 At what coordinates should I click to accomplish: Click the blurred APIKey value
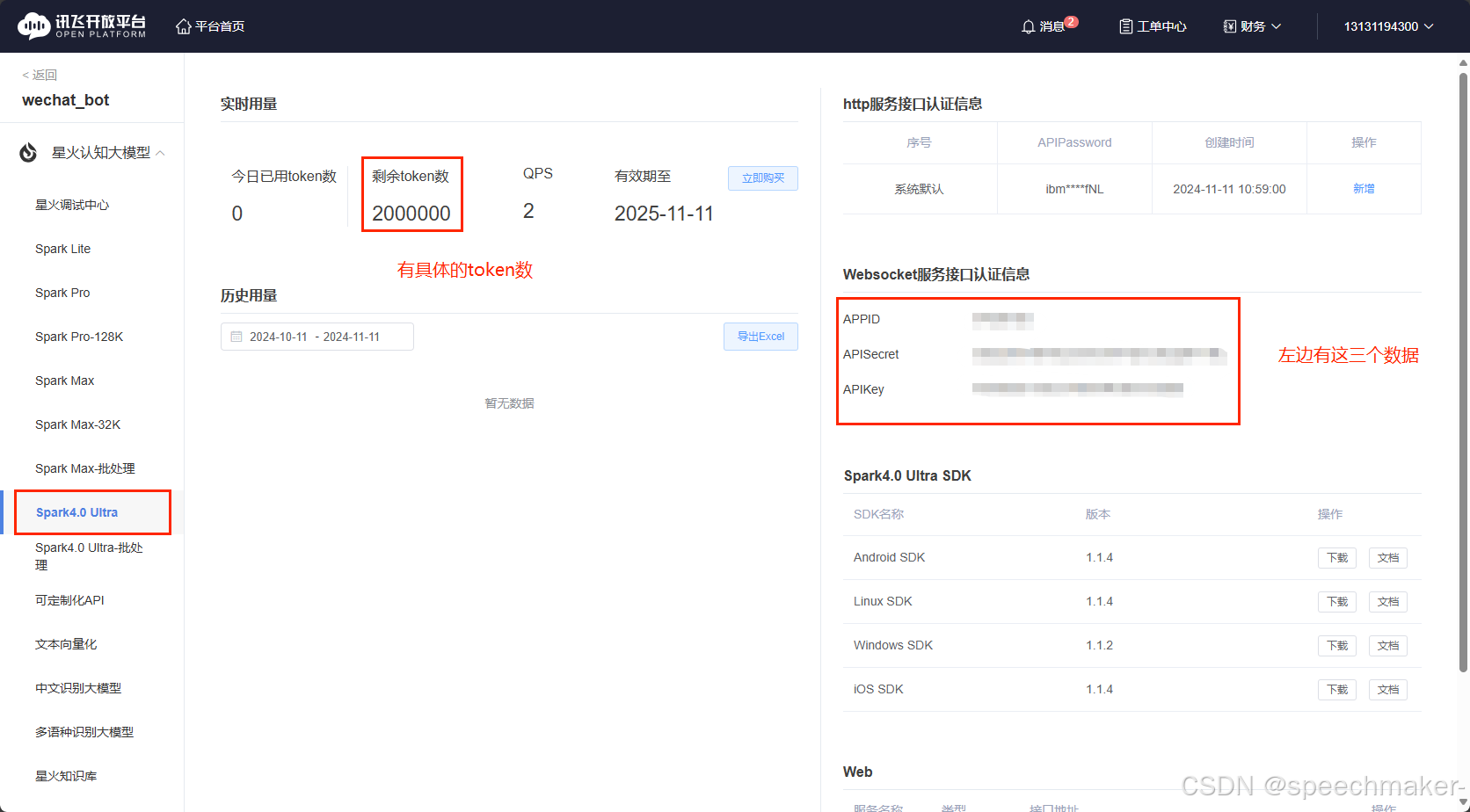click(1078, 388)
